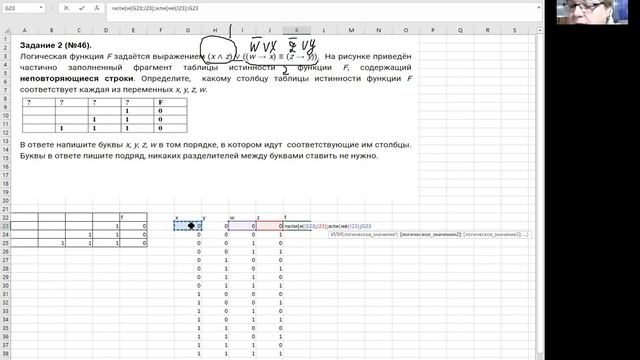Viewport: 640px width, 360px height.
Task: Select row 1 header
Action: (x=5, y=39)
